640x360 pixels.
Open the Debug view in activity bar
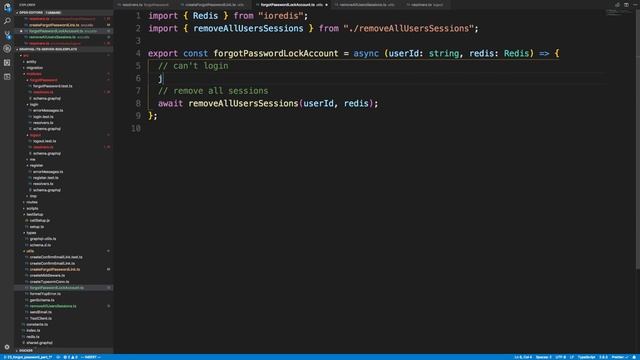7,49
